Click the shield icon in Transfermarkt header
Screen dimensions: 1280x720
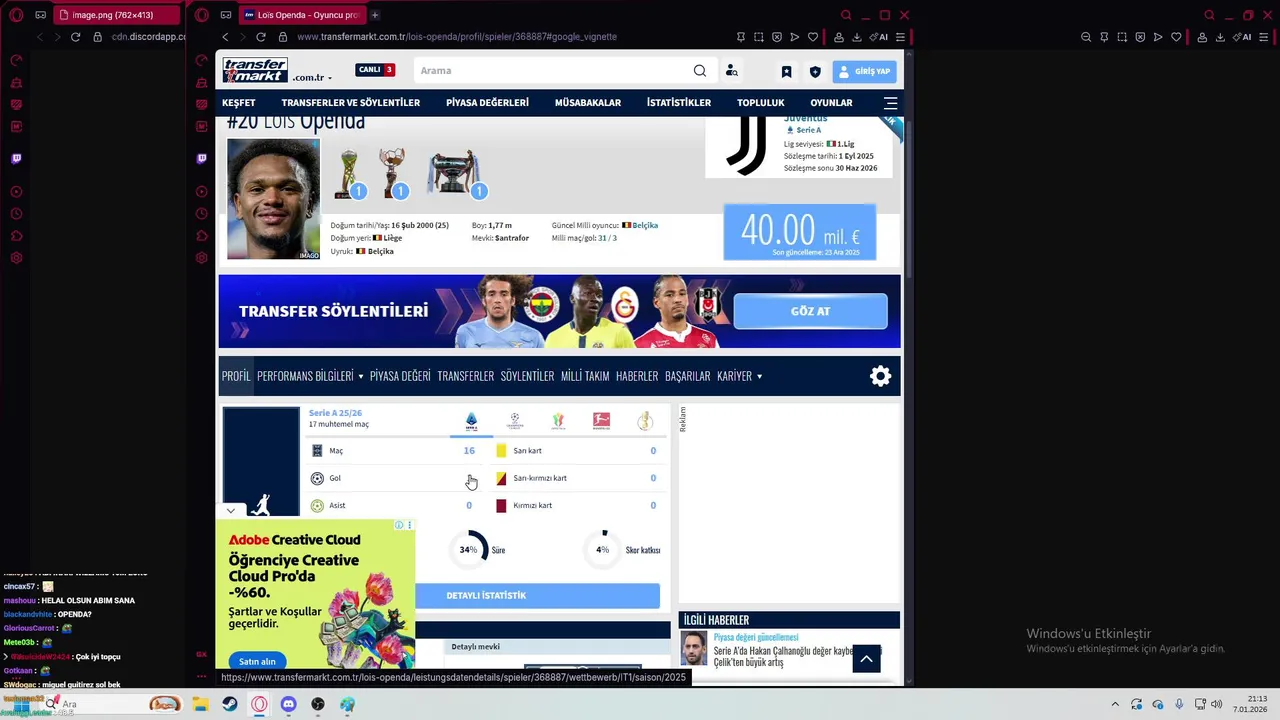pos(815,72)
